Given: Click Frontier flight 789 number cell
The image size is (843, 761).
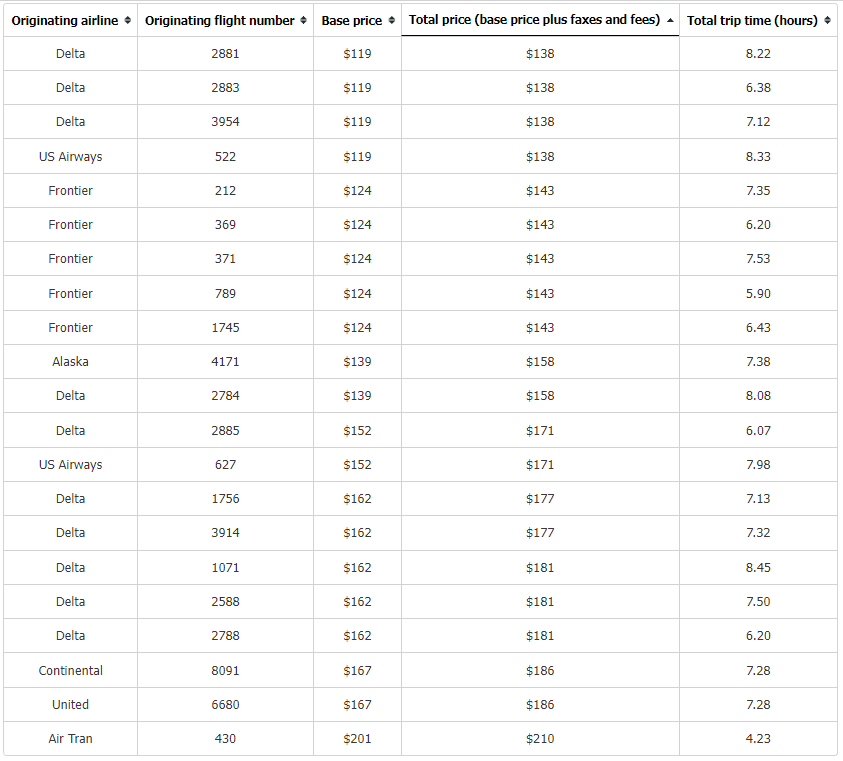Looking at the screenshot, I should [225, 294].
